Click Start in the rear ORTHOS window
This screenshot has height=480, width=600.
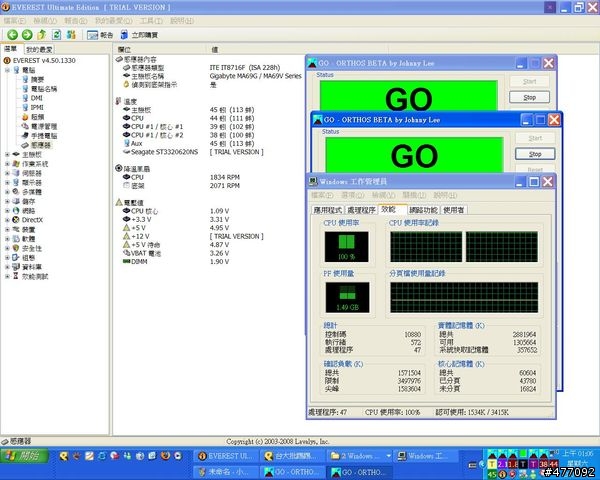[530, 82]
